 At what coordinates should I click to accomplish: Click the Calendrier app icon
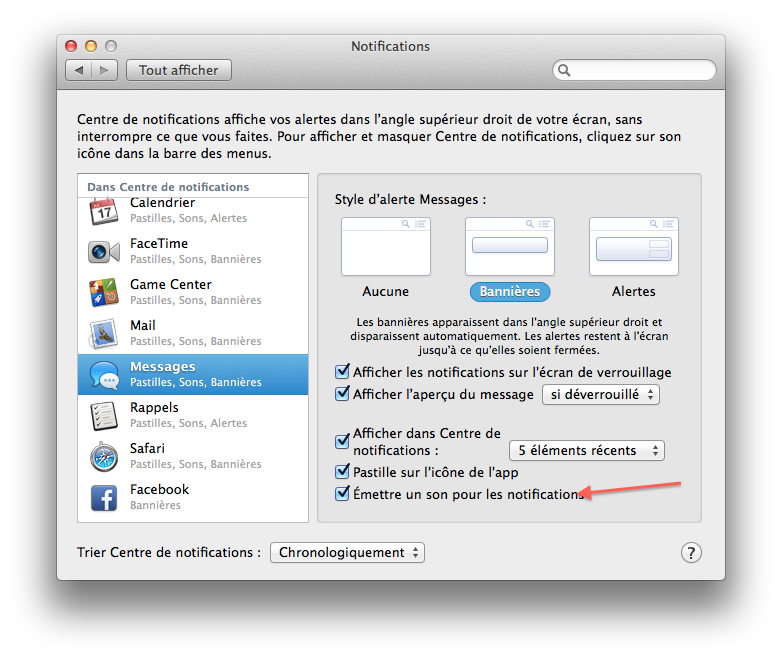click(x=104, y=212)
